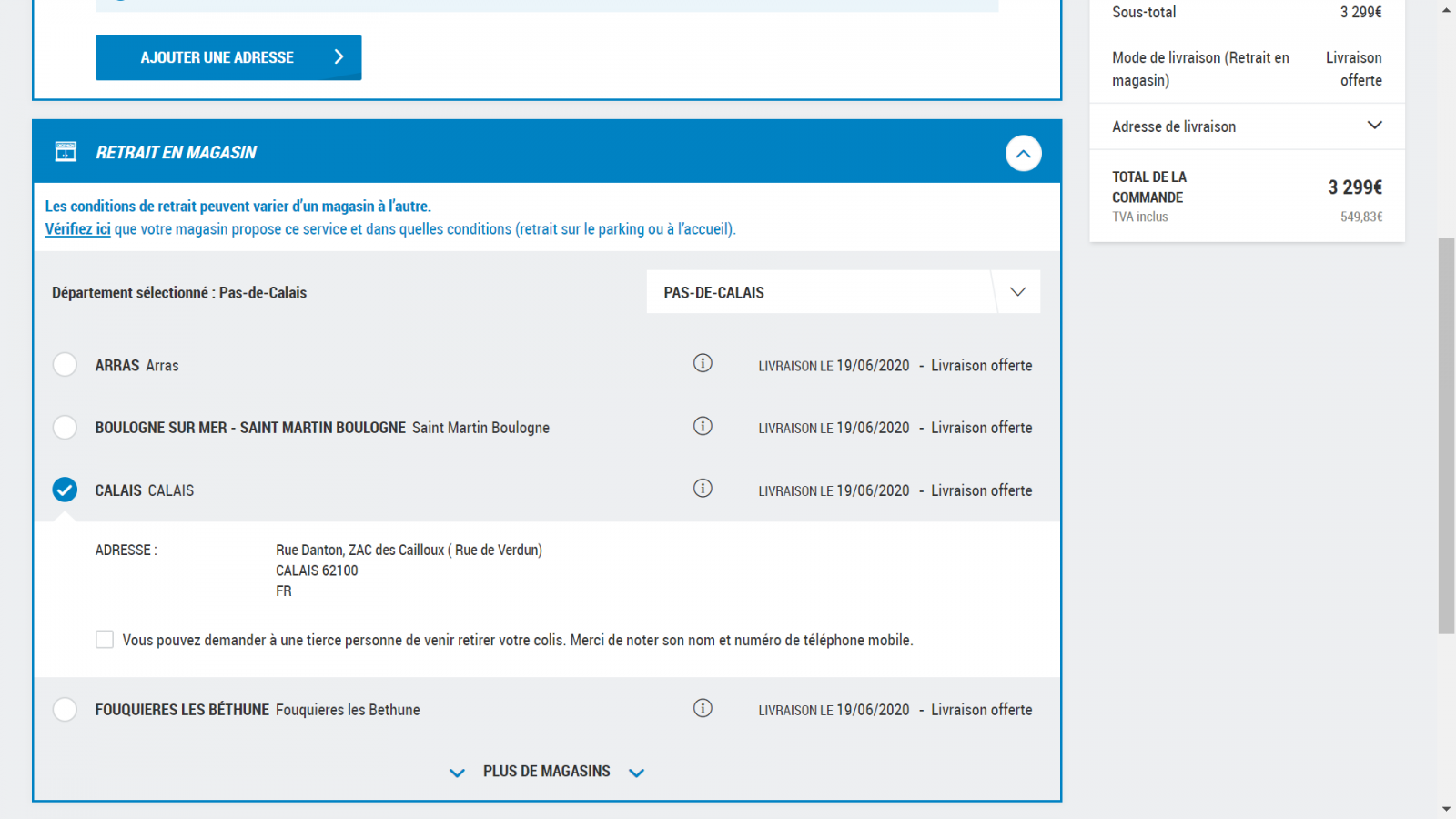
Task: Click the CALAIS 62100 address line
Action: 317,571
